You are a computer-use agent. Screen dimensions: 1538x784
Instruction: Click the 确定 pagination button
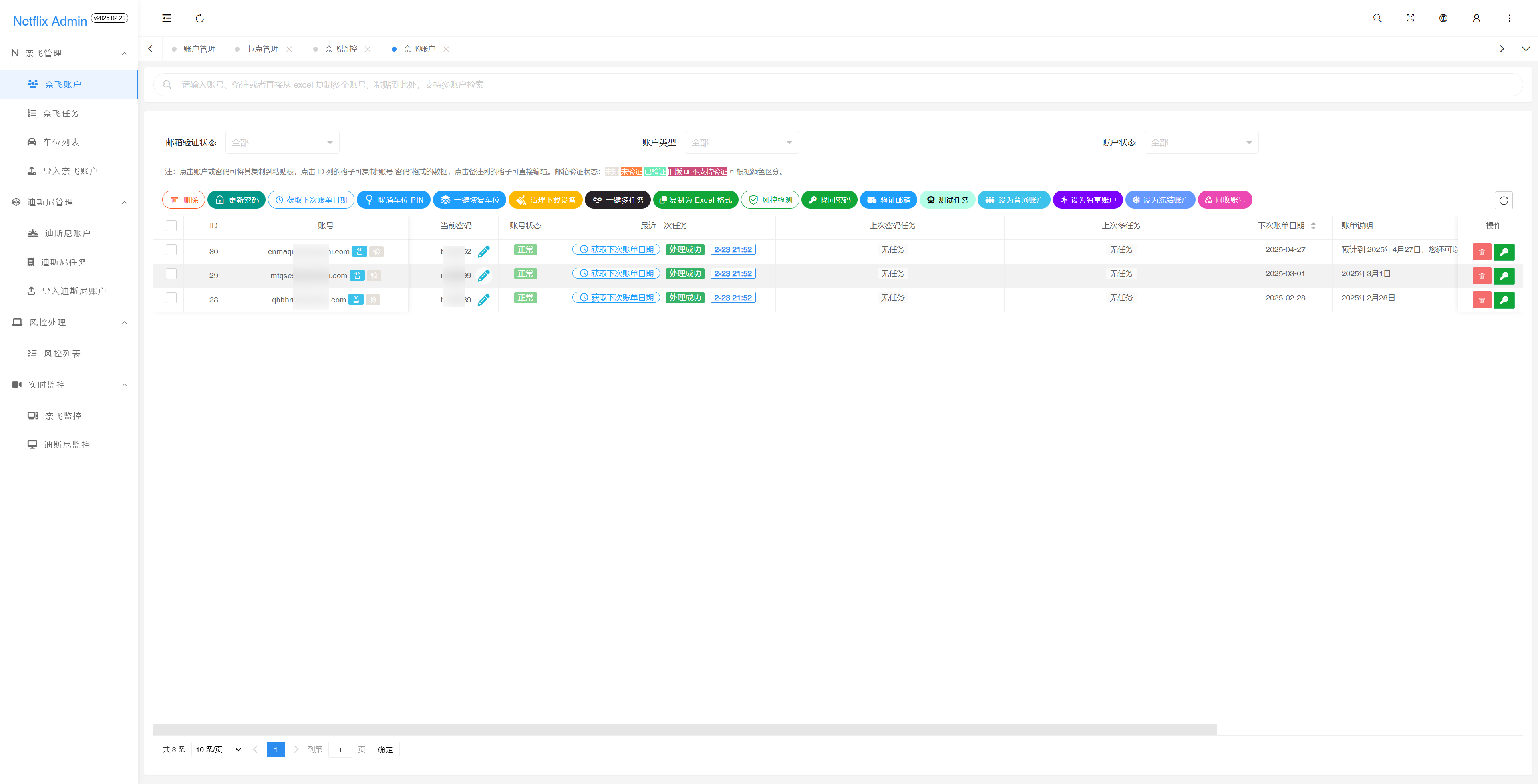pos(385,750)
